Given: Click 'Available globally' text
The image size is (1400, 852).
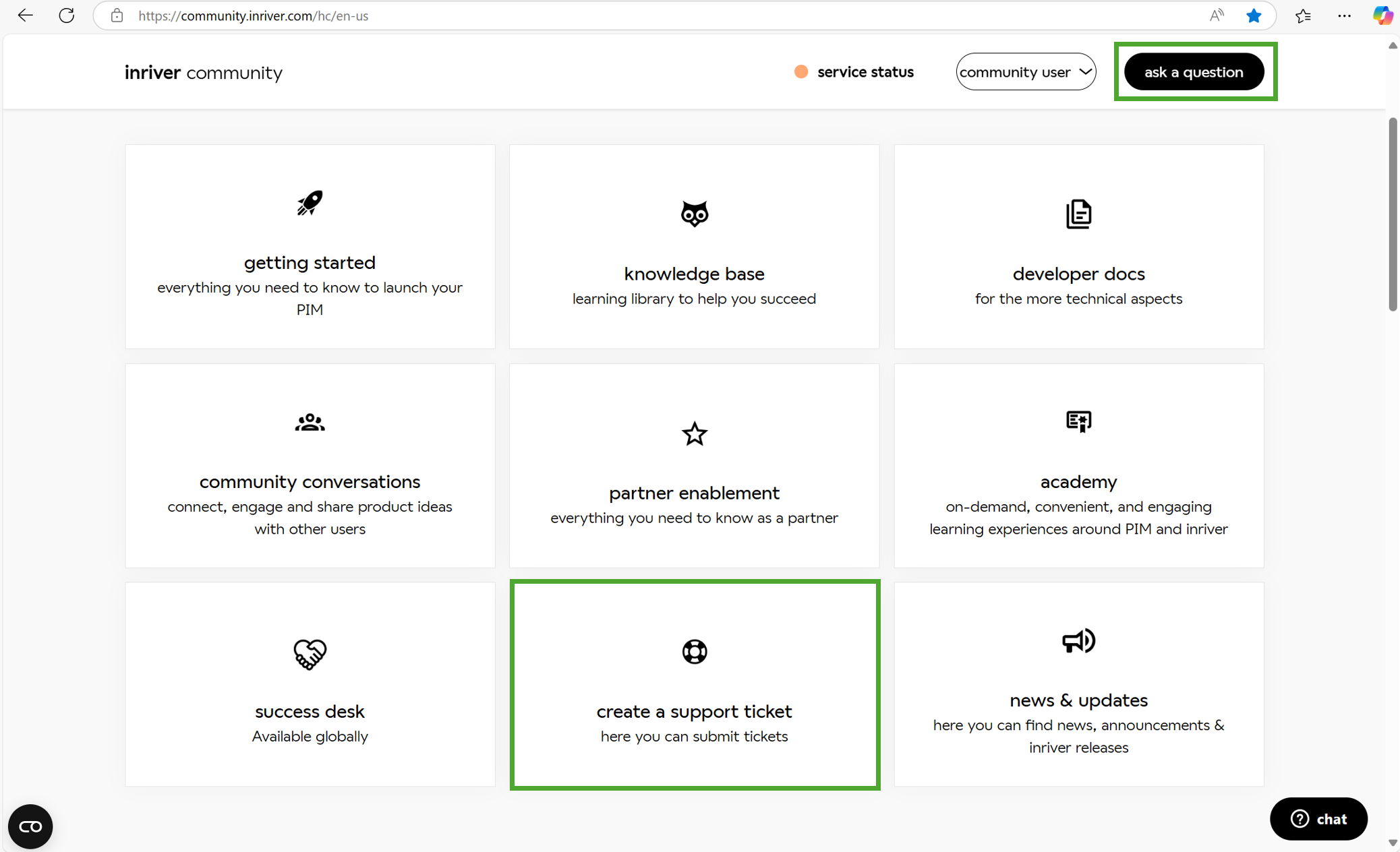Looking at the screenshot, I should [x=310, y=736].
